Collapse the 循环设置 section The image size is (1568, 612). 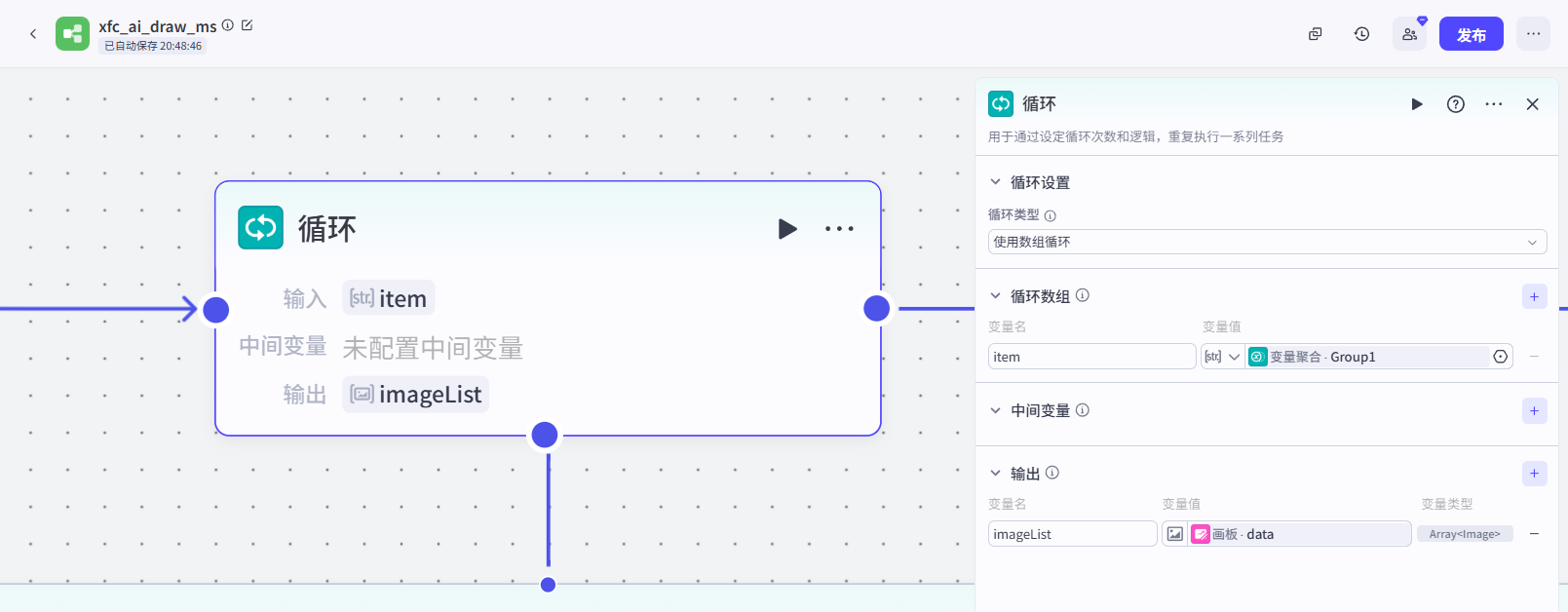(995, 182)
